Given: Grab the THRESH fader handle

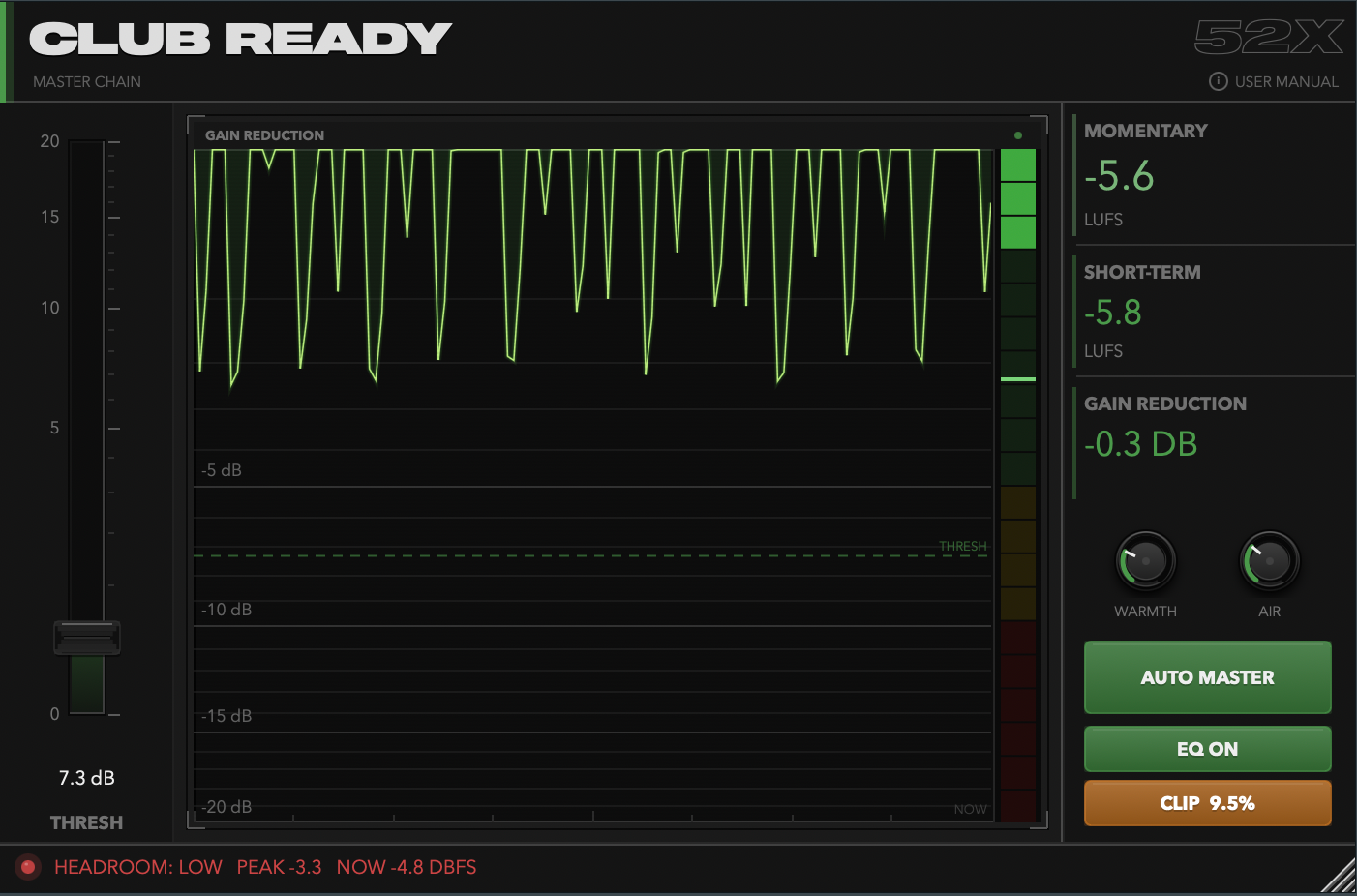Looking at the screenshot, I should point(87,639).
